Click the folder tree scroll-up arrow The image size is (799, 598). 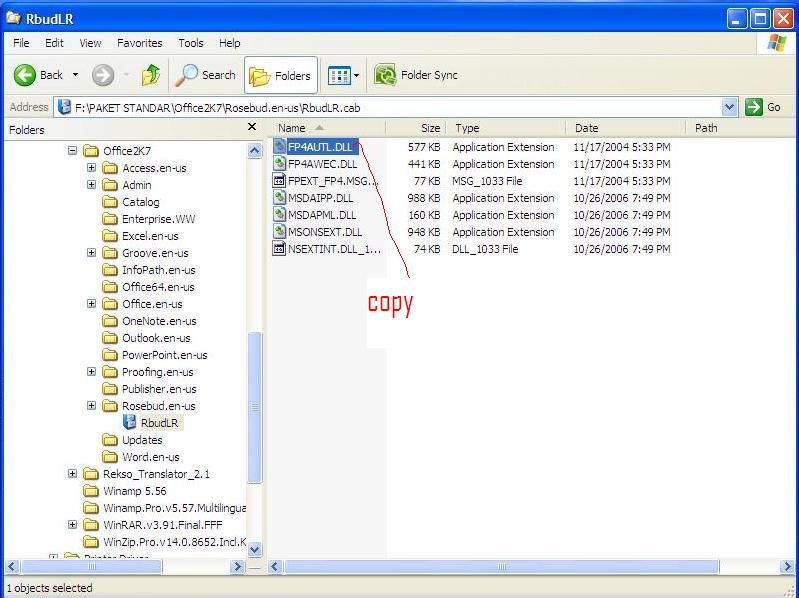254,150
